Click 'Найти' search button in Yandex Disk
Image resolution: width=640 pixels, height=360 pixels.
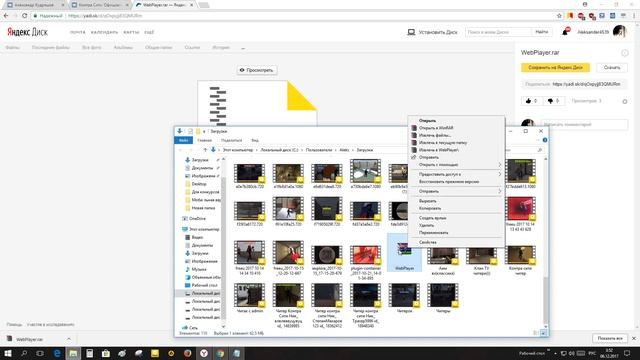[542, 32]
